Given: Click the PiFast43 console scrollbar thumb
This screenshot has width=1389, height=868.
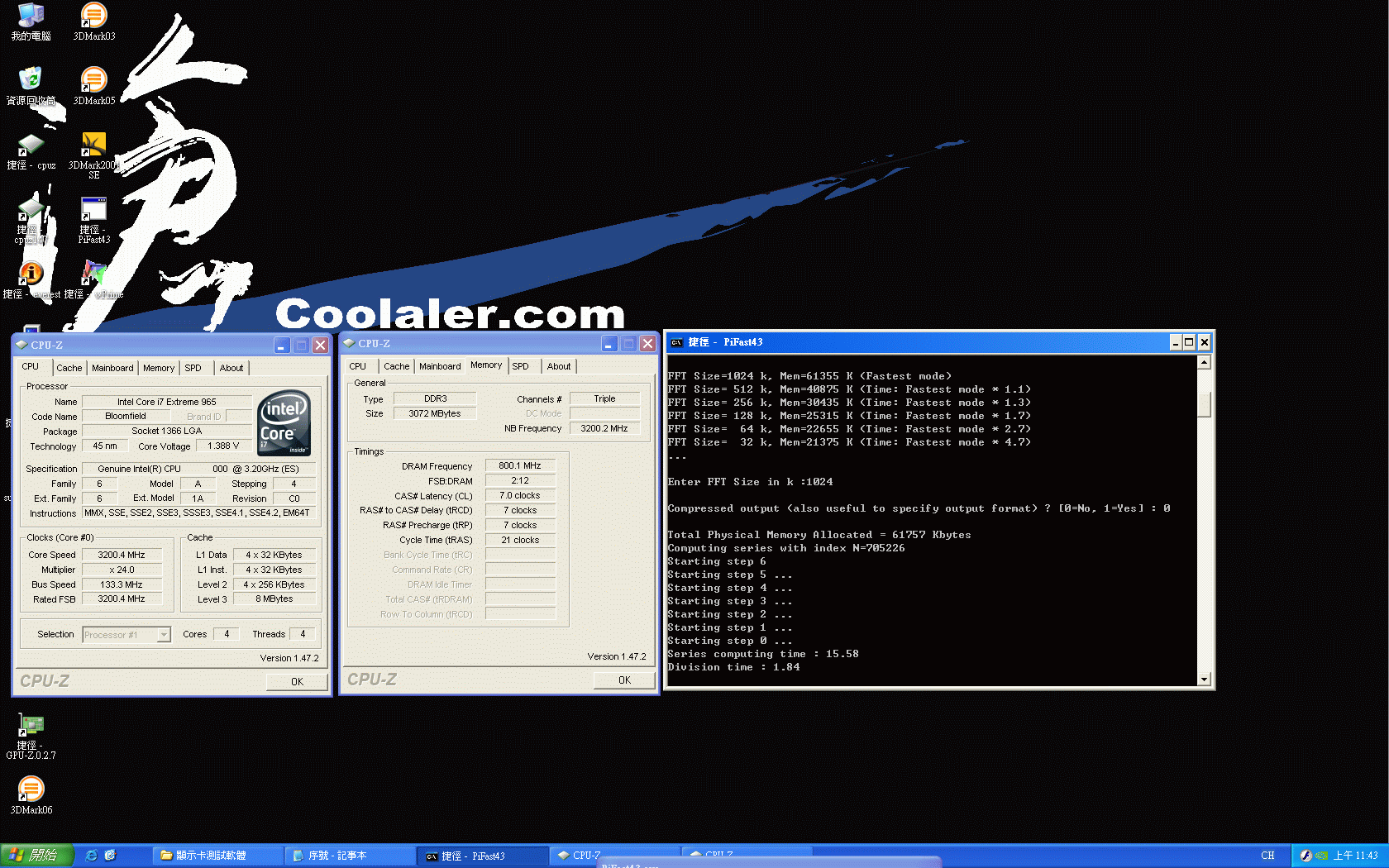Looking at the screenshot, I should [1204, 403].
